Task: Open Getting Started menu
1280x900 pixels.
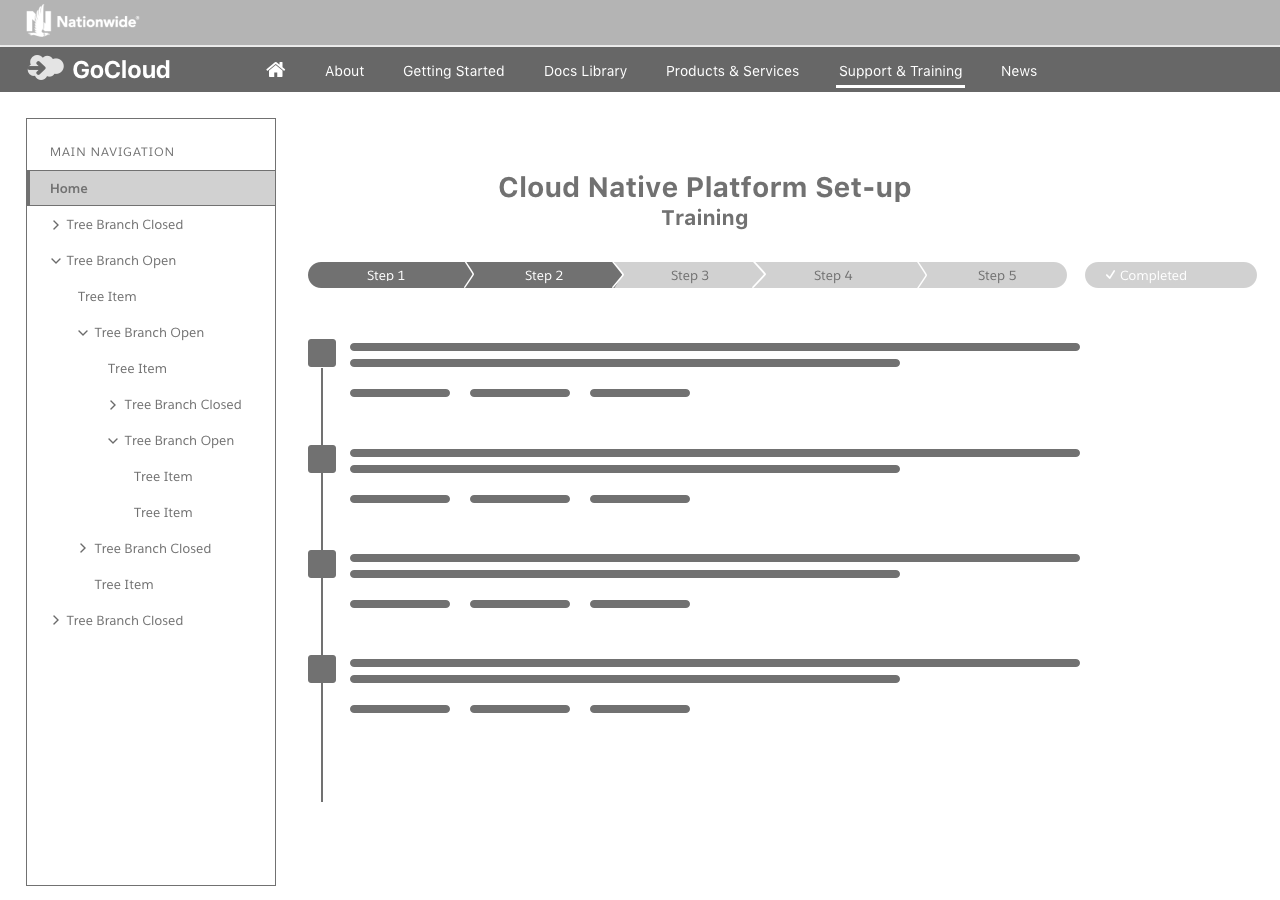Action: 453,71
